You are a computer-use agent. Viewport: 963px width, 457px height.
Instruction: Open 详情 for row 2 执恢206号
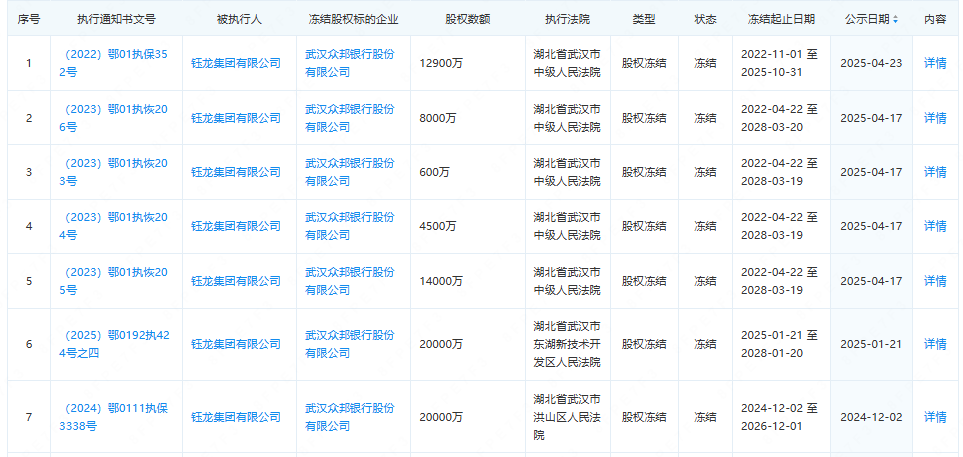tap(935, 118)
